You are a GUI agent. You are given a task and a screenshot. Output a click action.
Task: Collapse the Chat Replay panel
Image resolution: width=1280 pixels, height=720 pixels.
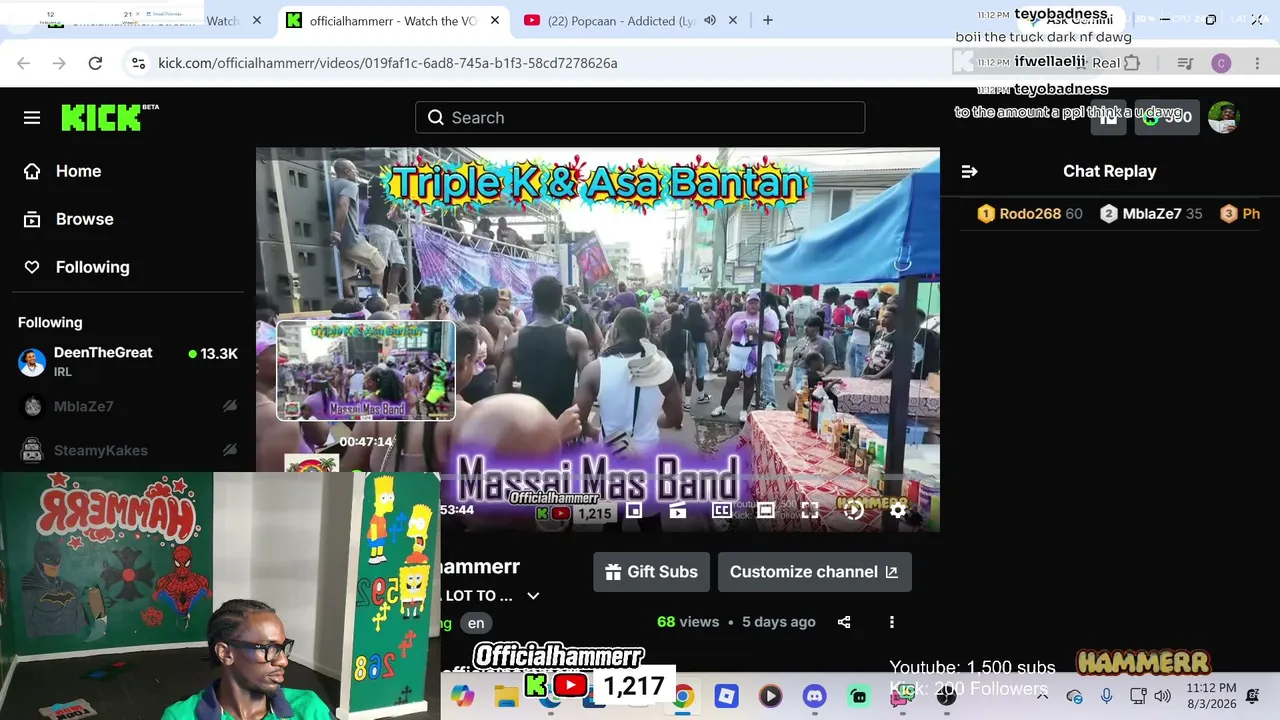click(x=969, y=171)
